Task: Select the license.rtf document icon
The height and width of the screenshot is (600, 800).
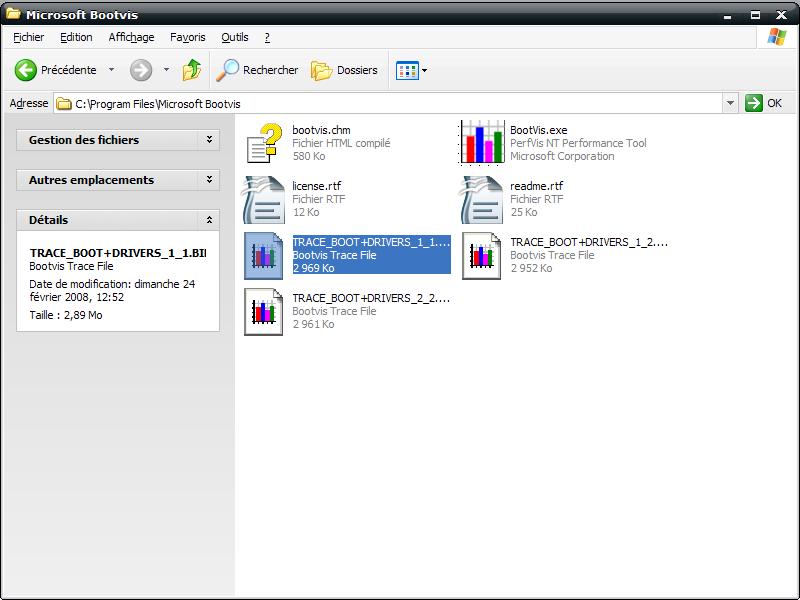Action: (264, 199)
